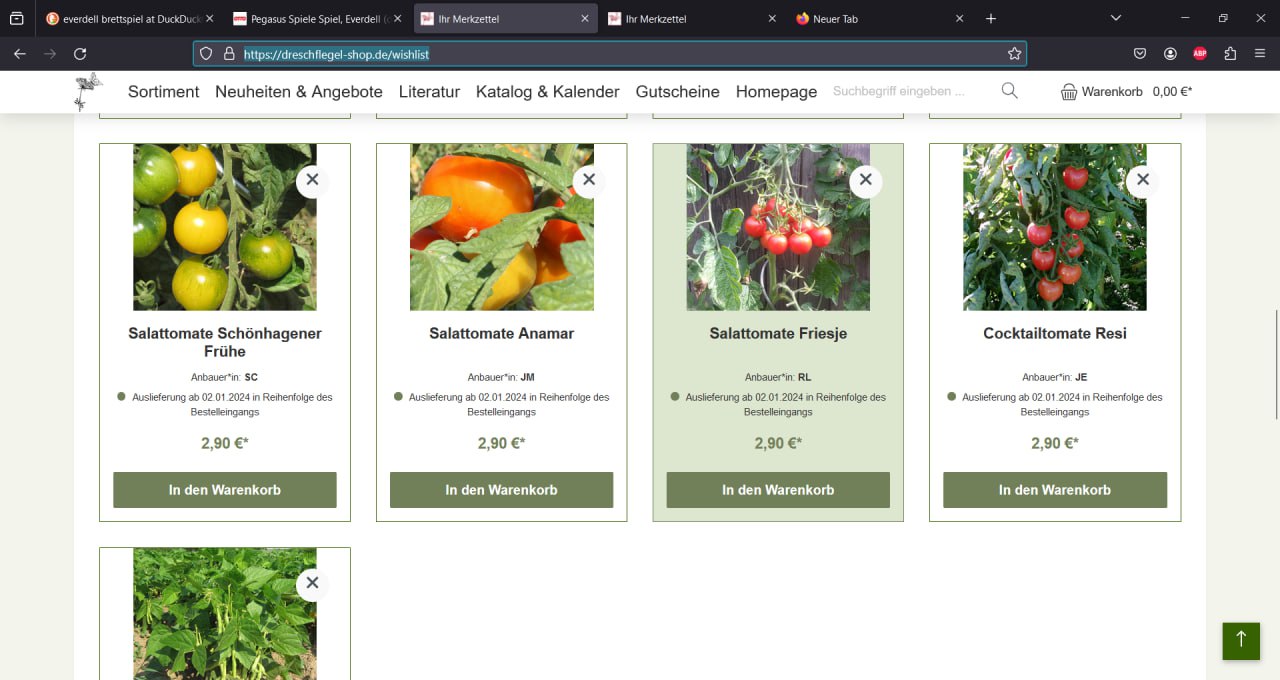Bookmark page with star icon
The width and height of the screenshot is (1280, 680).
pyautogui.click(x=1014, y=54)
